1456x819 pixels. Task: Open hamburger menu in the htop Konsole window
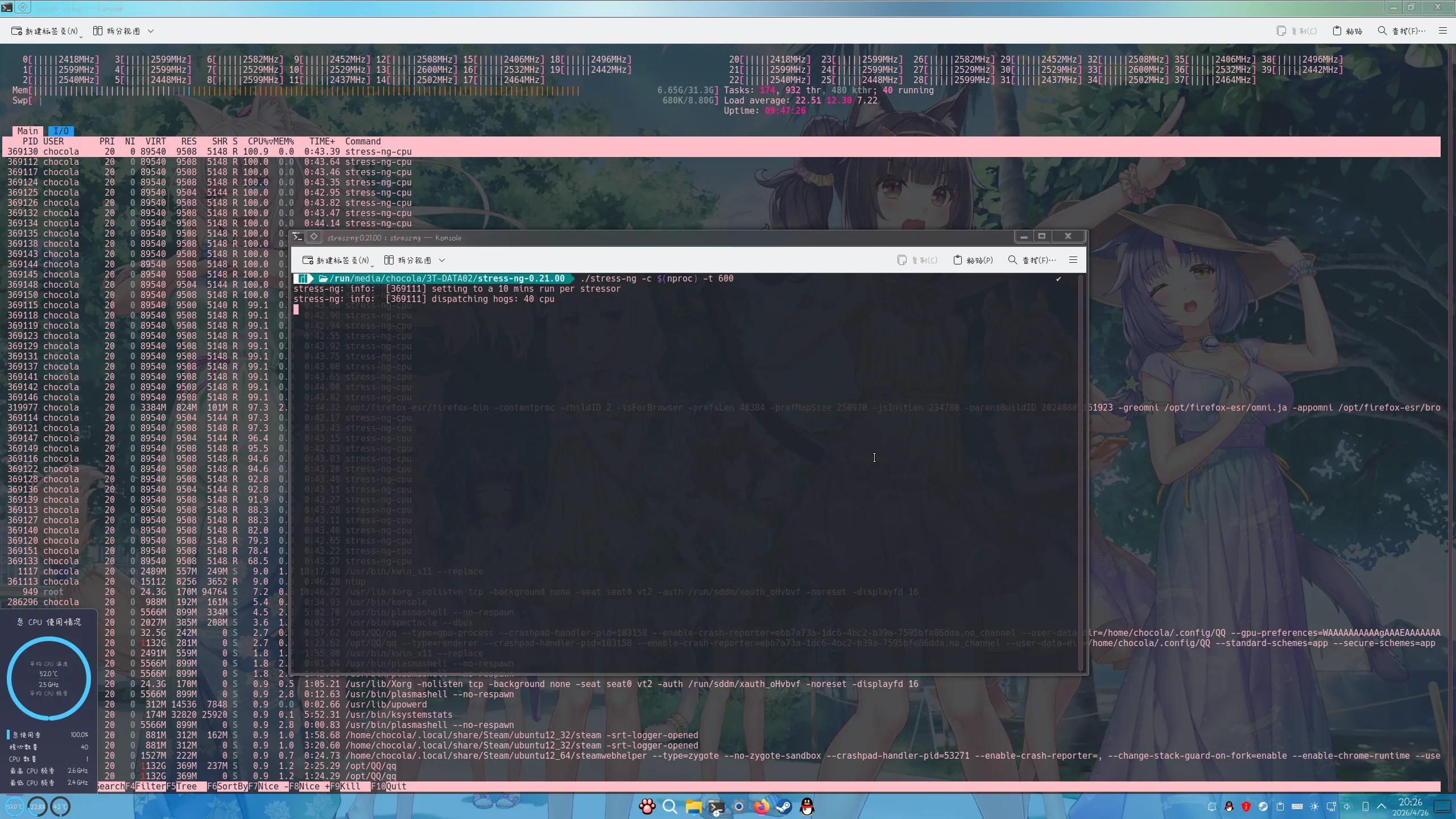point(1443,31)
